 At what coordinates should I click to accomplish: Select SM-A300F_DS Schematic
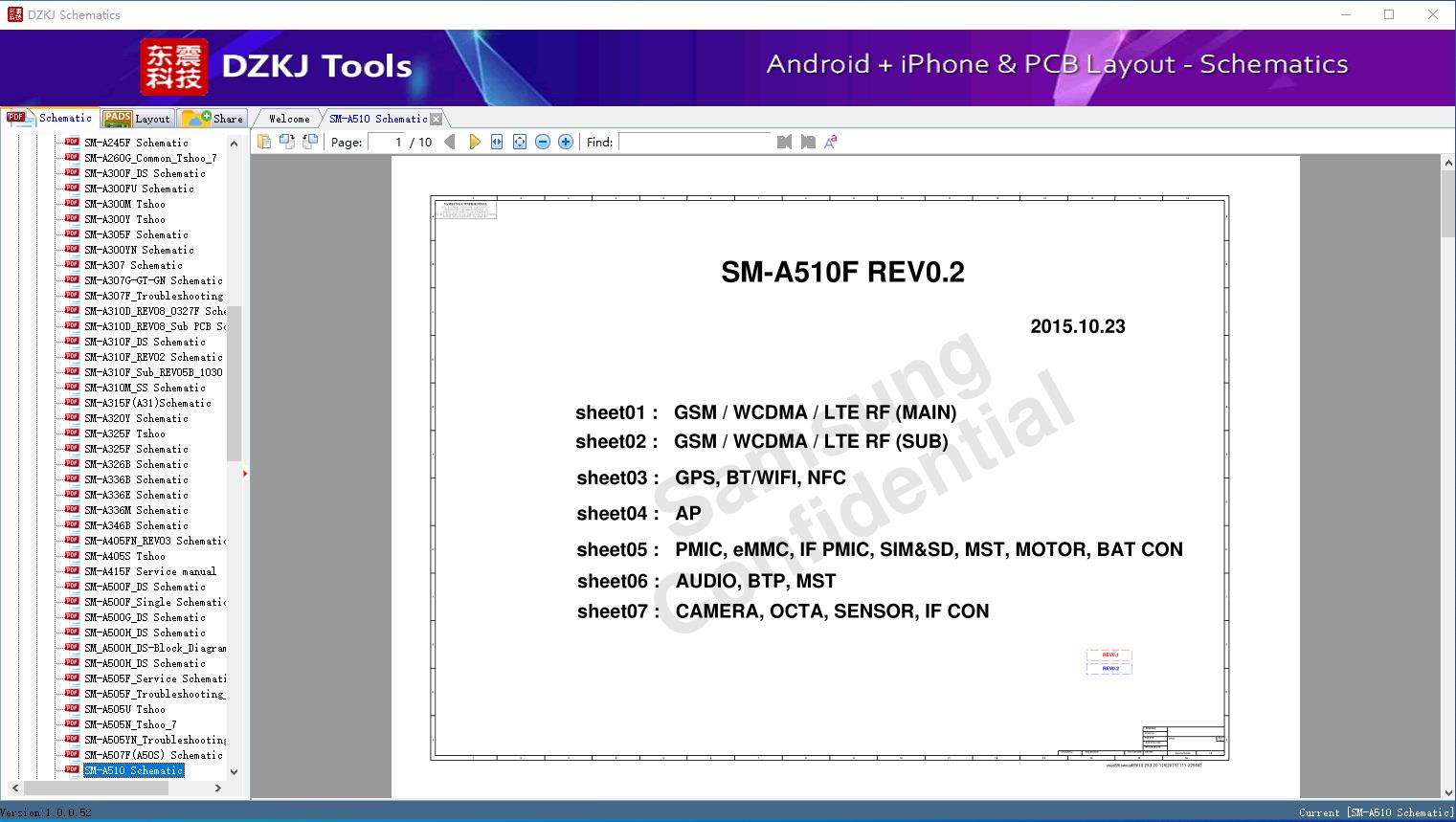145,173
